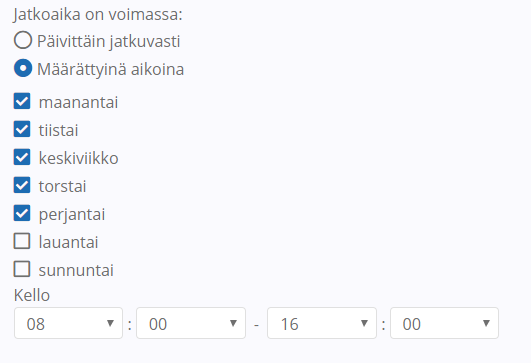Select the Määrättyinä aikoina radio button
This screenshot has width=531, height=363.
pyautogui.click(x=23, y=68)
